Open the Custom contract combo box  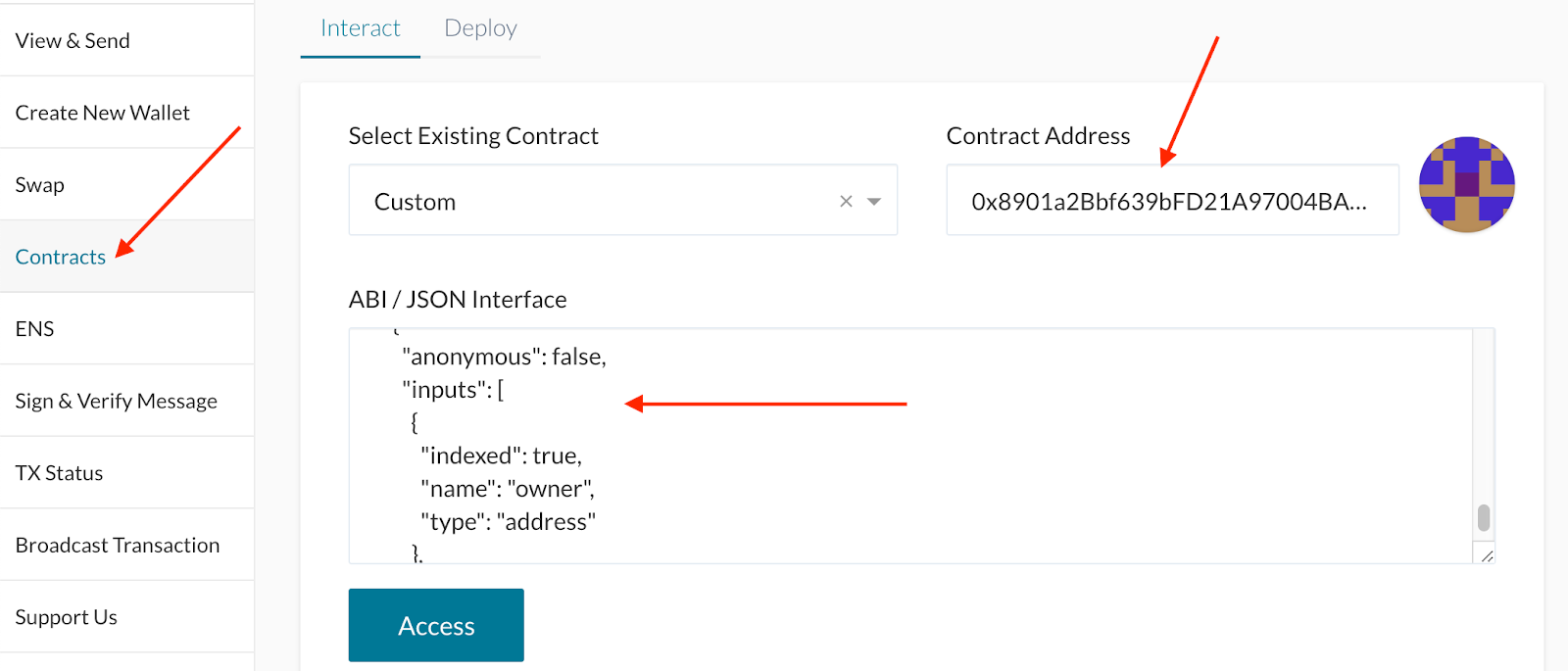coord(588,201)
